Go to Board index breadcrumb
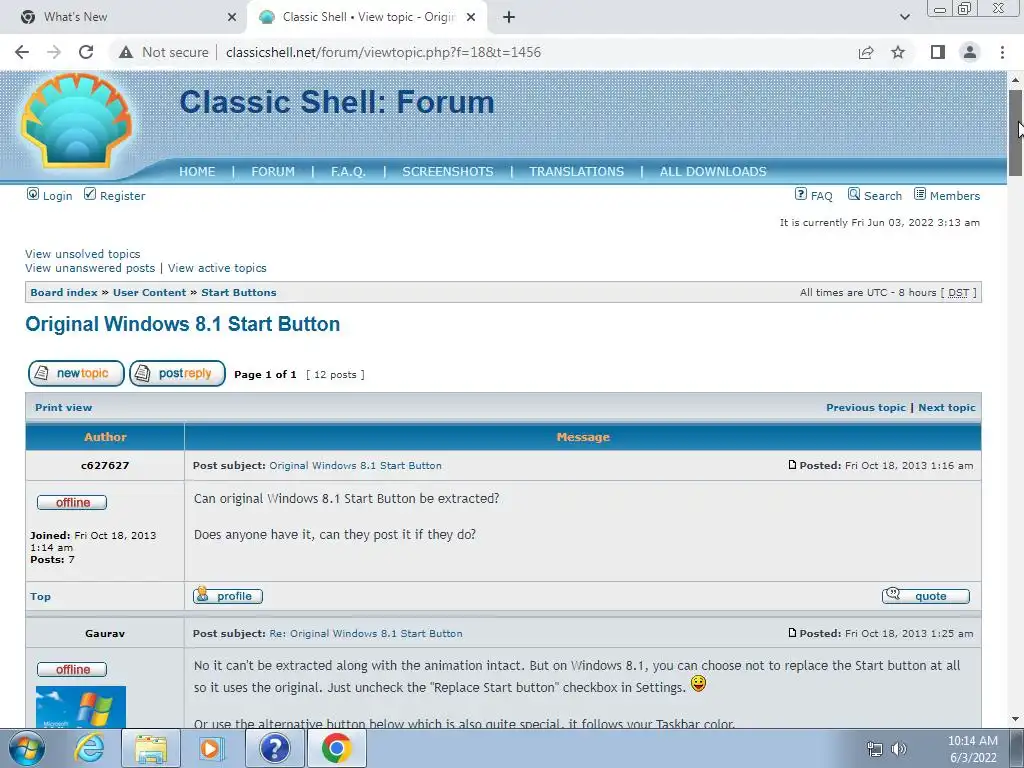 [63, 293]
